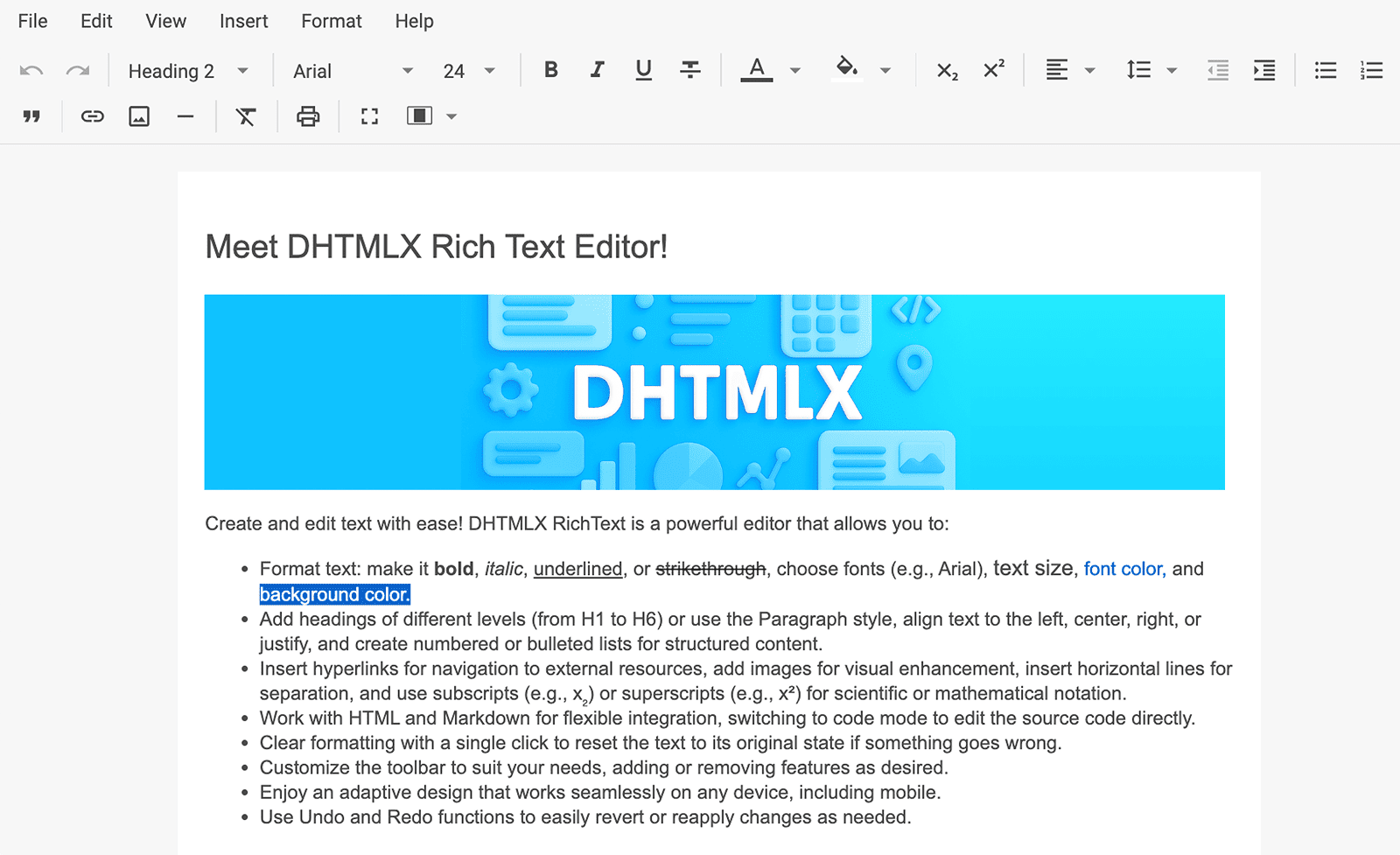Print the document
Screen dimensions: 1400x855
[308, 116]
